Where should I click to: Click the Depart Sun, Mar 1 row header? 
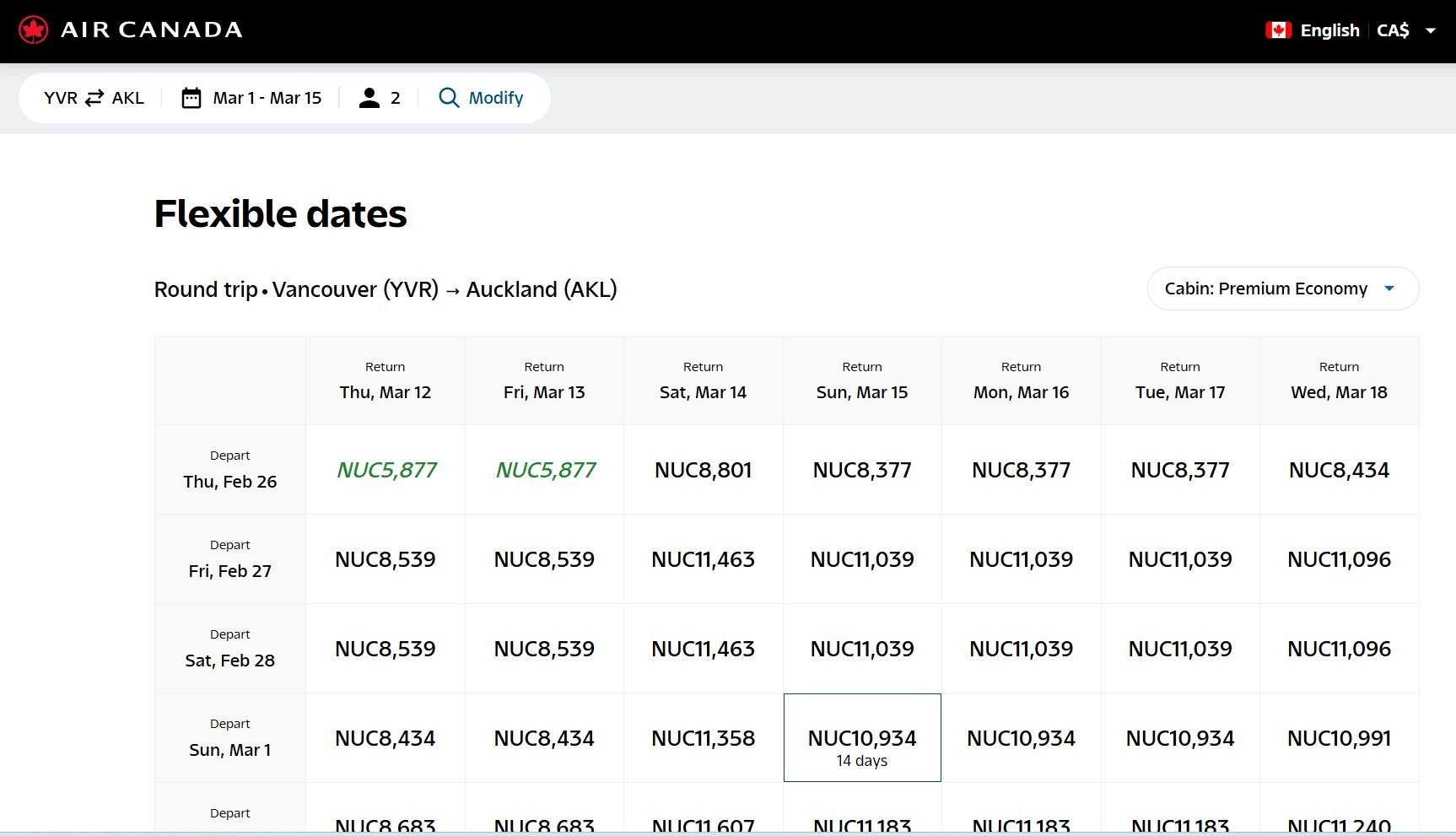pyautogui.click(x=230, y=738)
